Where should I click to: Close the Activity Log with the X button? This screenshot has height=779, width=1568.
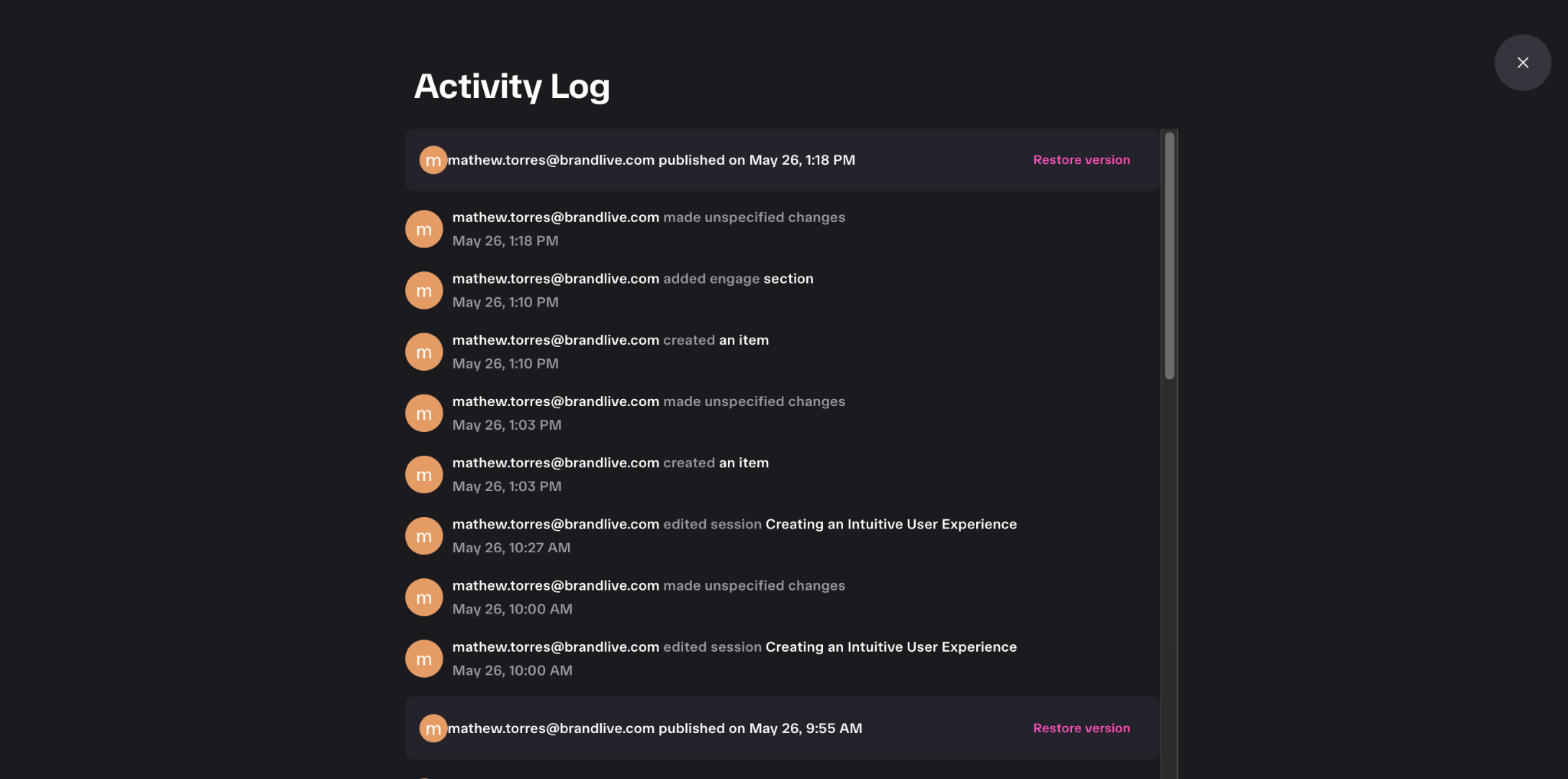(1523, 63)
